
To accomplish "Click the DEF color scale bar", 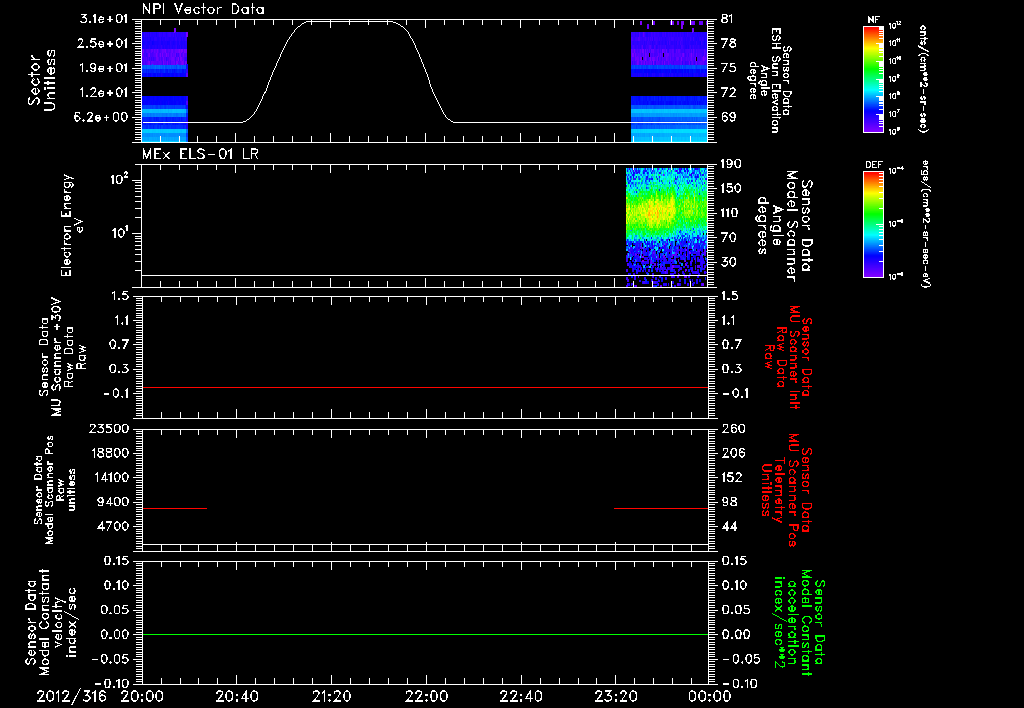I will [x=873, y=223].
